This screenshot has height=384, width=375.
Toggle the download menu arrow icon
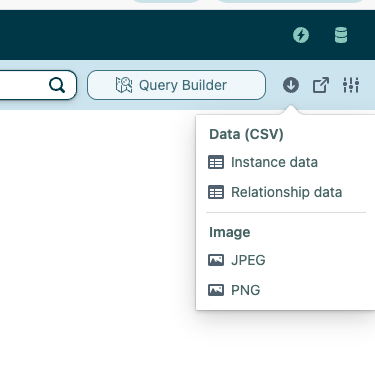click(291, 85)
